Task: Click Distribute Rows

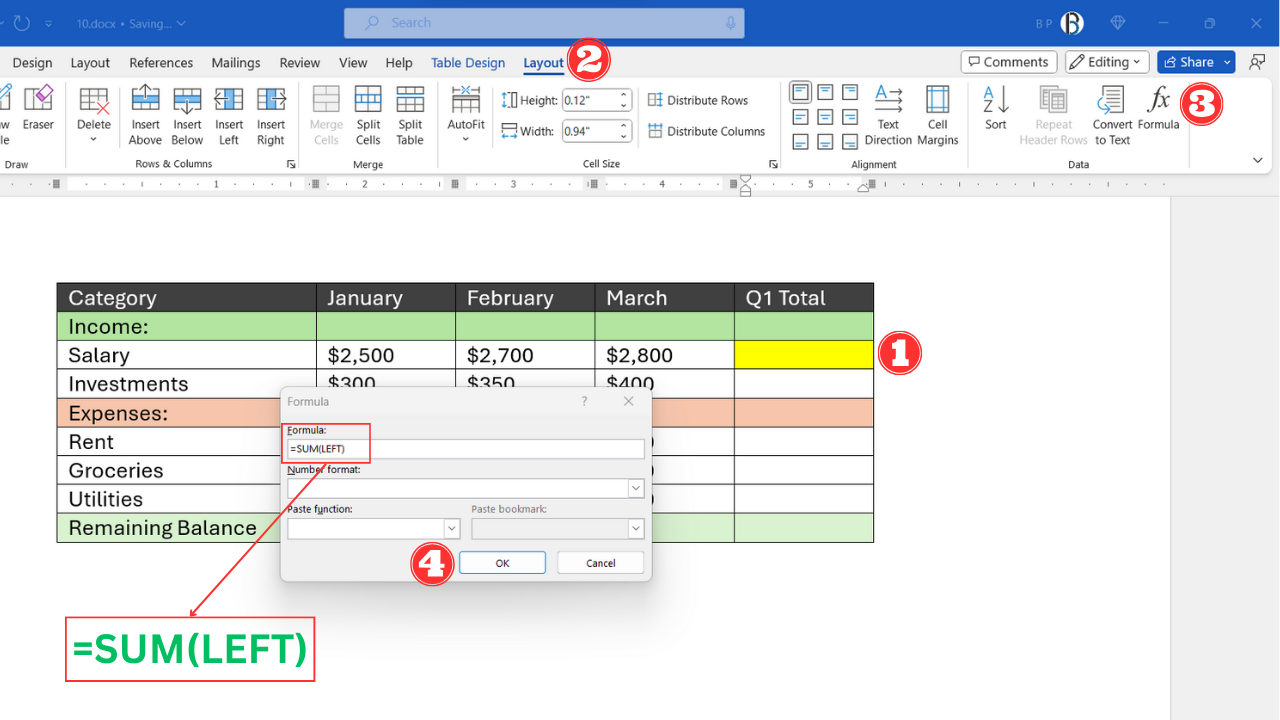Action: coord(700,100)
